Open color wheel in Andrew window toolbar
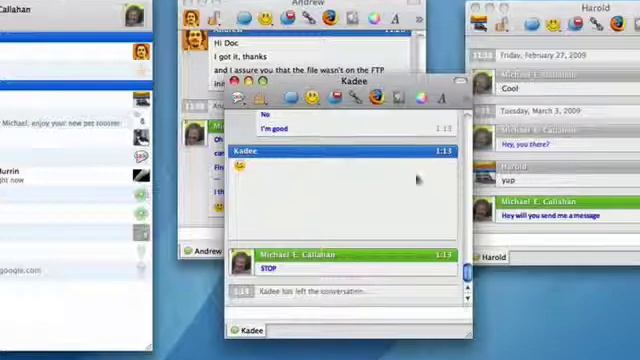The image size is (640, 360). pyautogui.click(x=374, y=18)
